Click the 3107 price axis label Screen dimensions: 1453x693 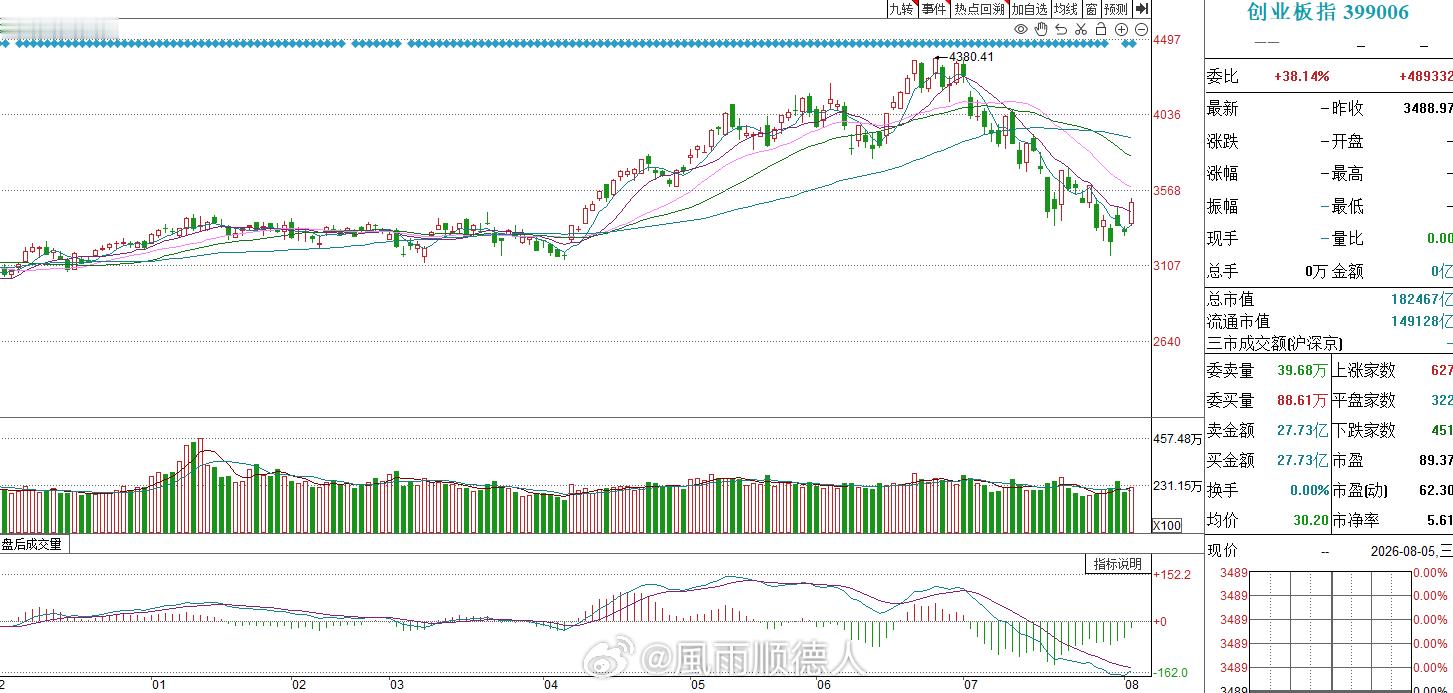1167,266
